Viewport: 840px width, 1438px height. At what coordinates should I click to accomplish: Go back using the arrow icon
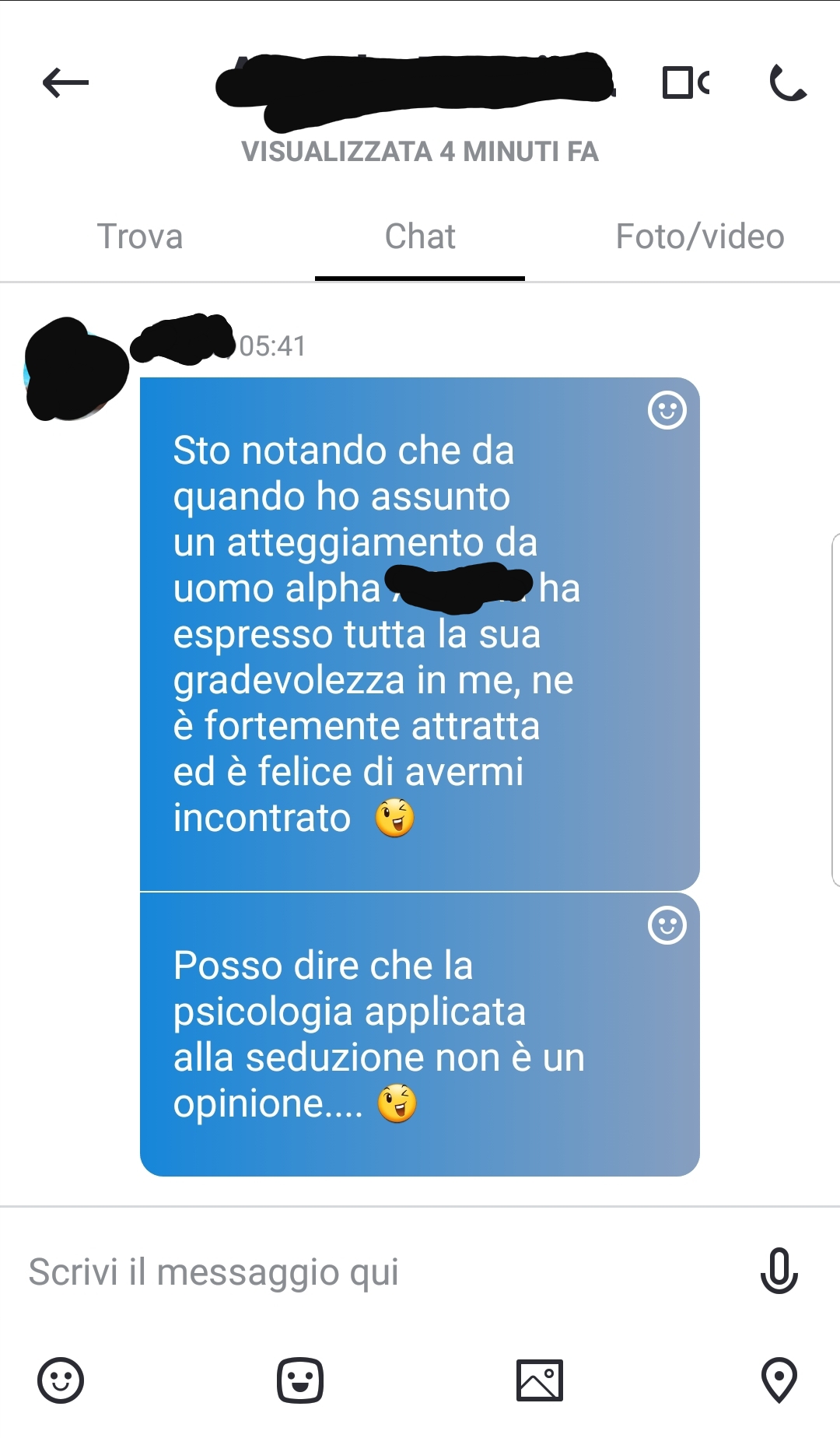pos(65,82)
